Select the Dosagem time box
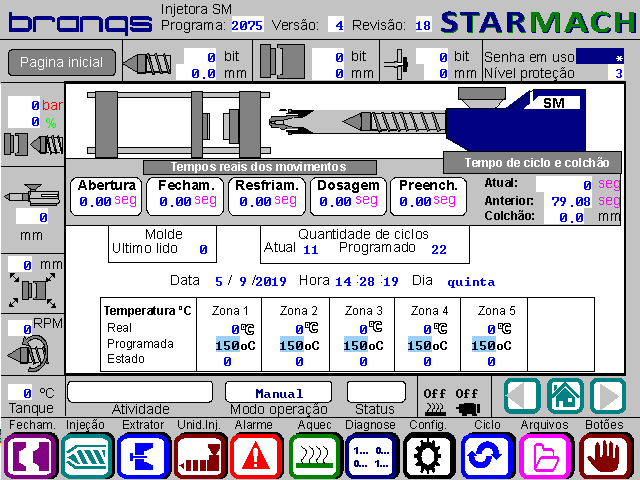This screenshot has width=640, height=480. pos(348,196)
